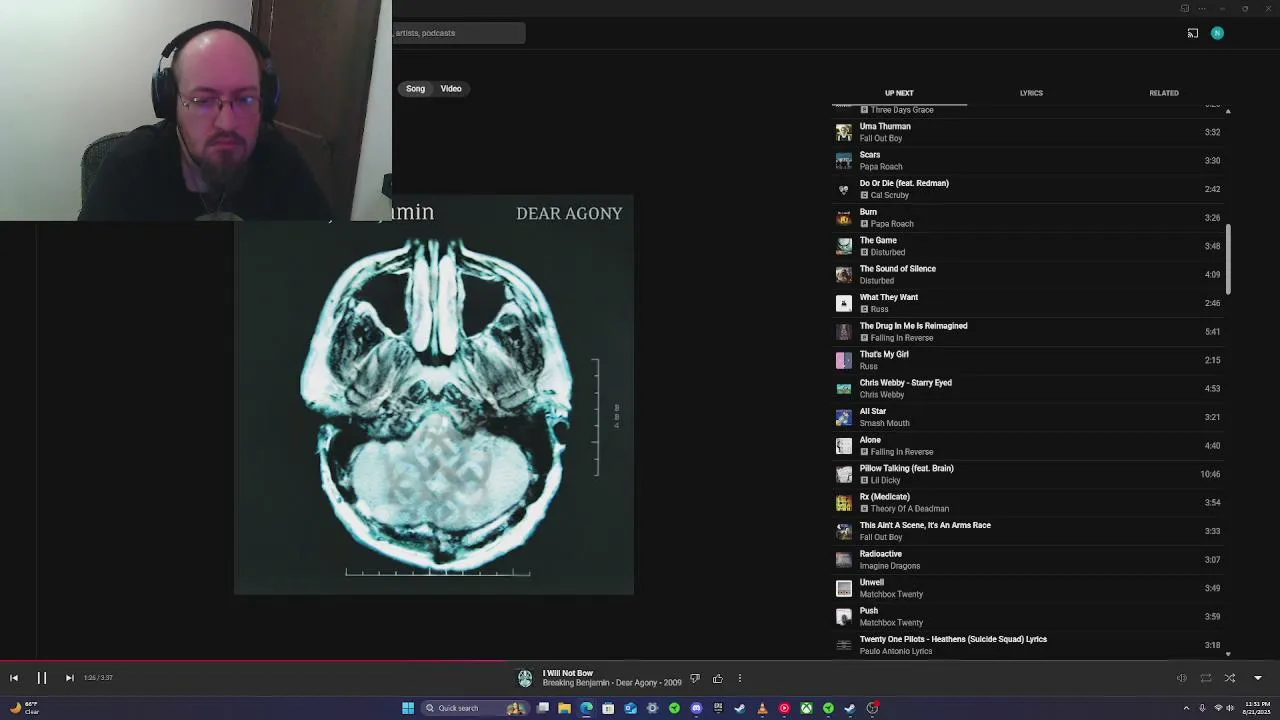Click the Pillow Talking thumbnail

click(844, 474)
